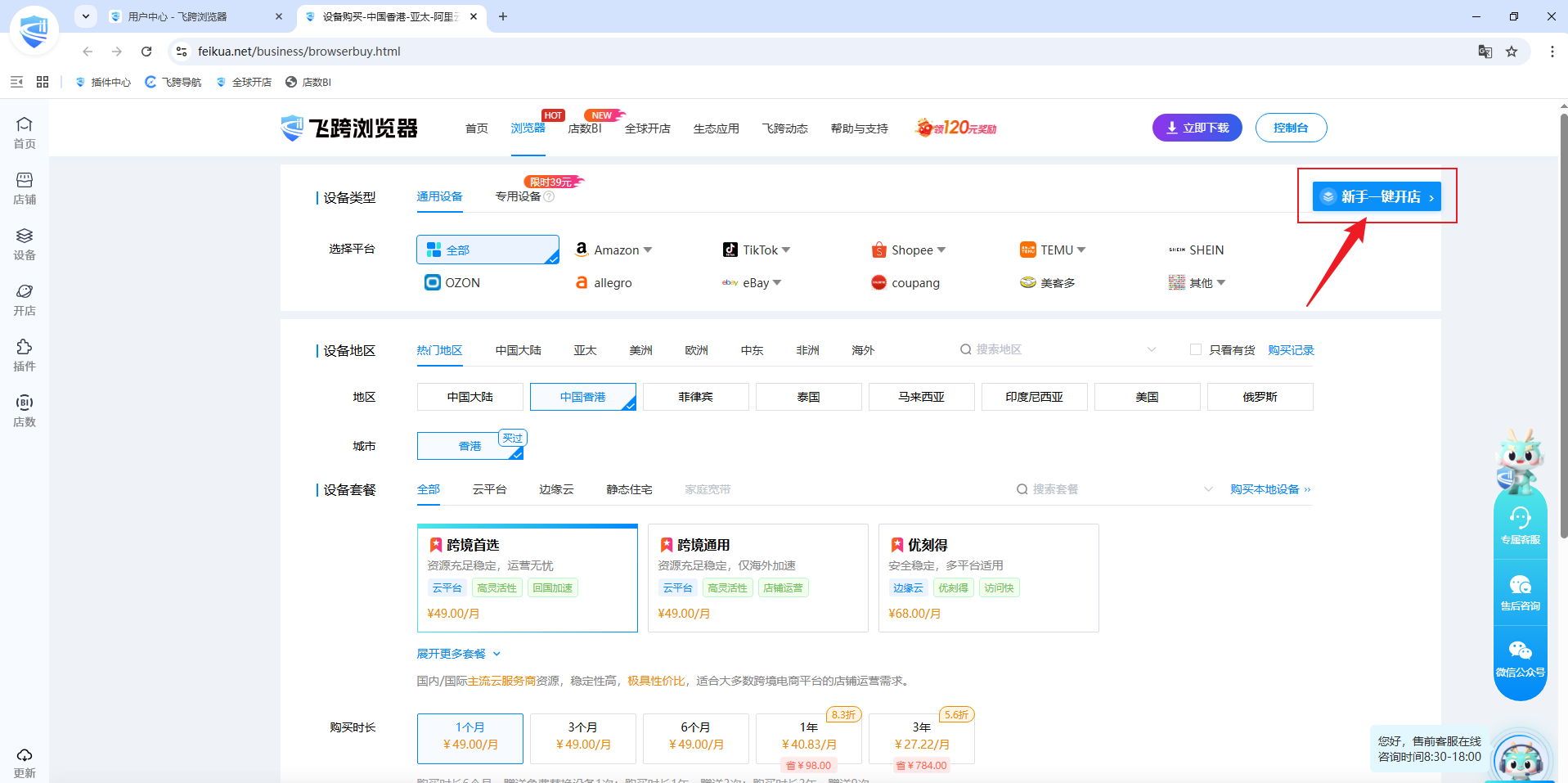Choose 美国 as the region
1568x783 pixels.
pos(1148,397)
